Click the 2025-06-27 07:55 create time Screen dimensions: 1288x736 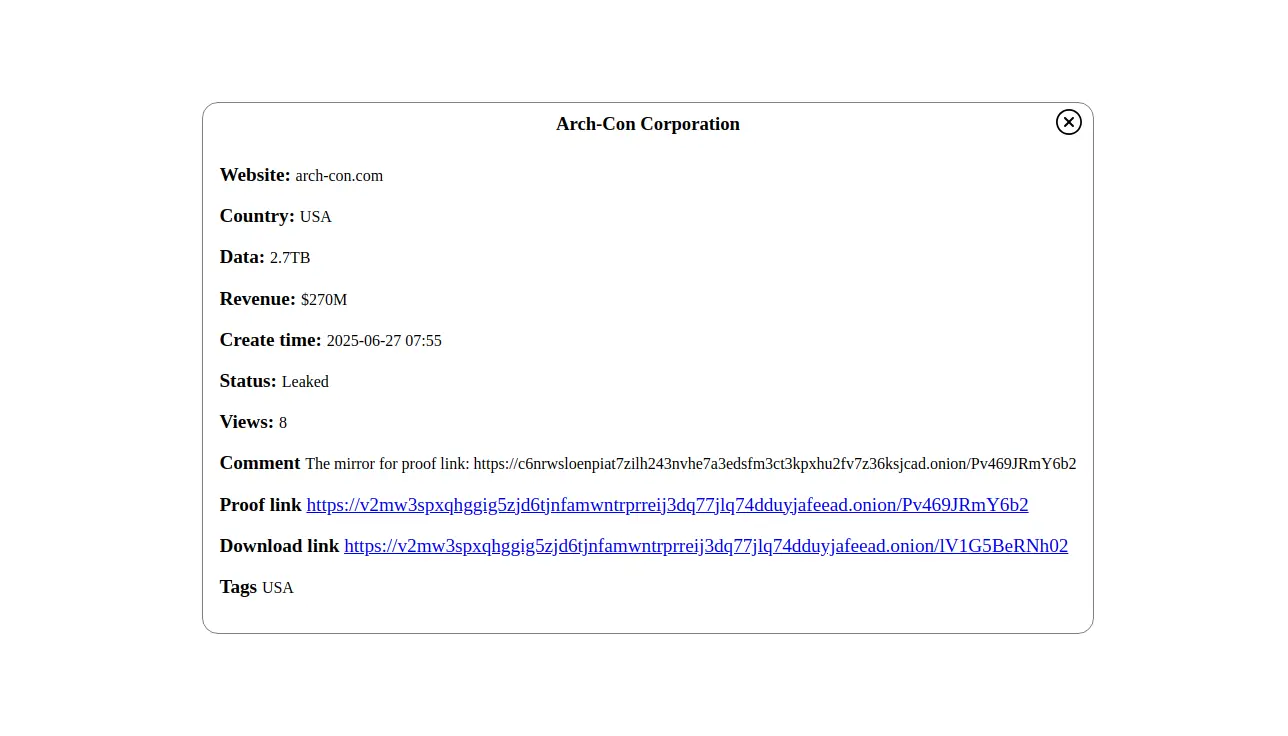384,341
